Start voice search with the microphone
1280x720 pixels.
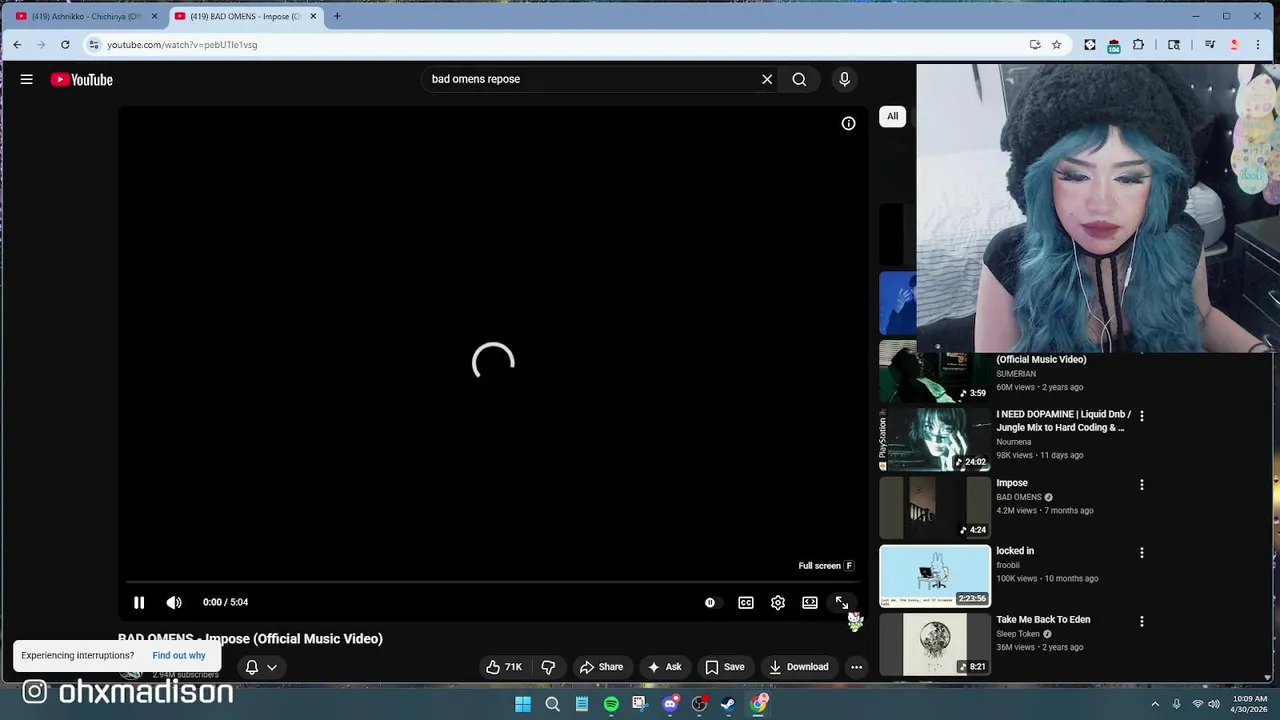844,79
